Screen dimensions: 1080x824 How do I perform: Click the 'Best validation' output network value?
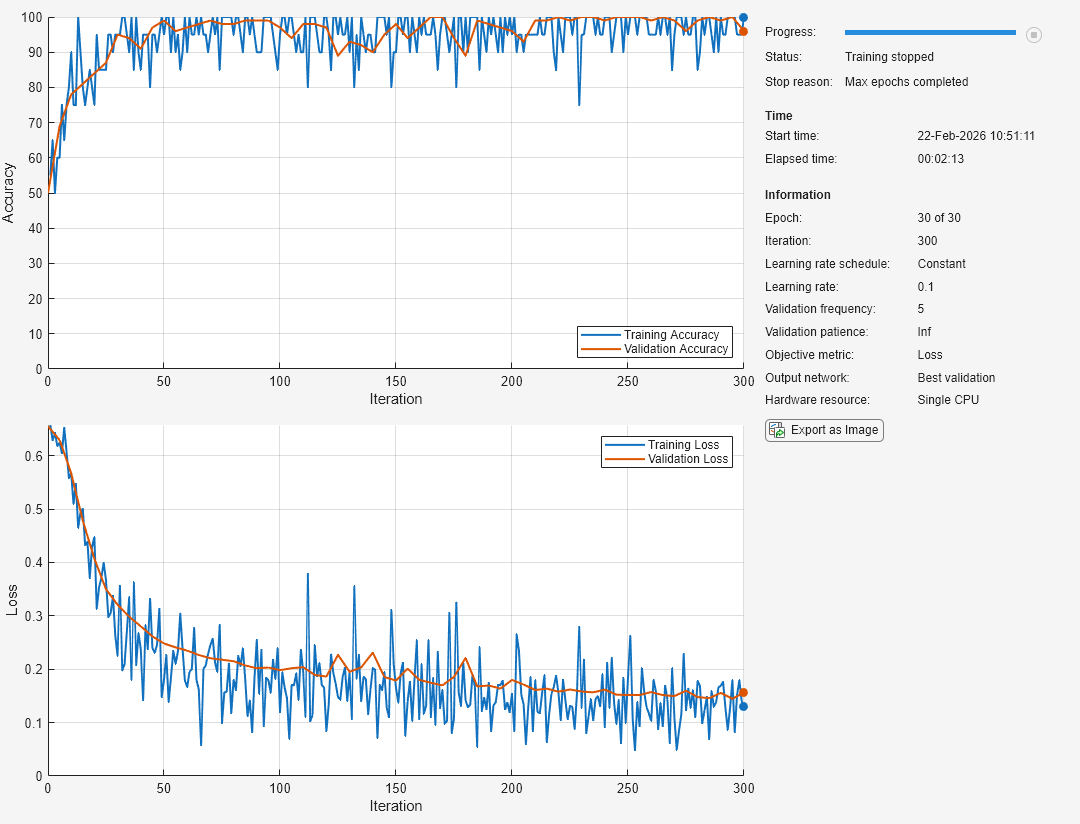click(x=955, y=378)
